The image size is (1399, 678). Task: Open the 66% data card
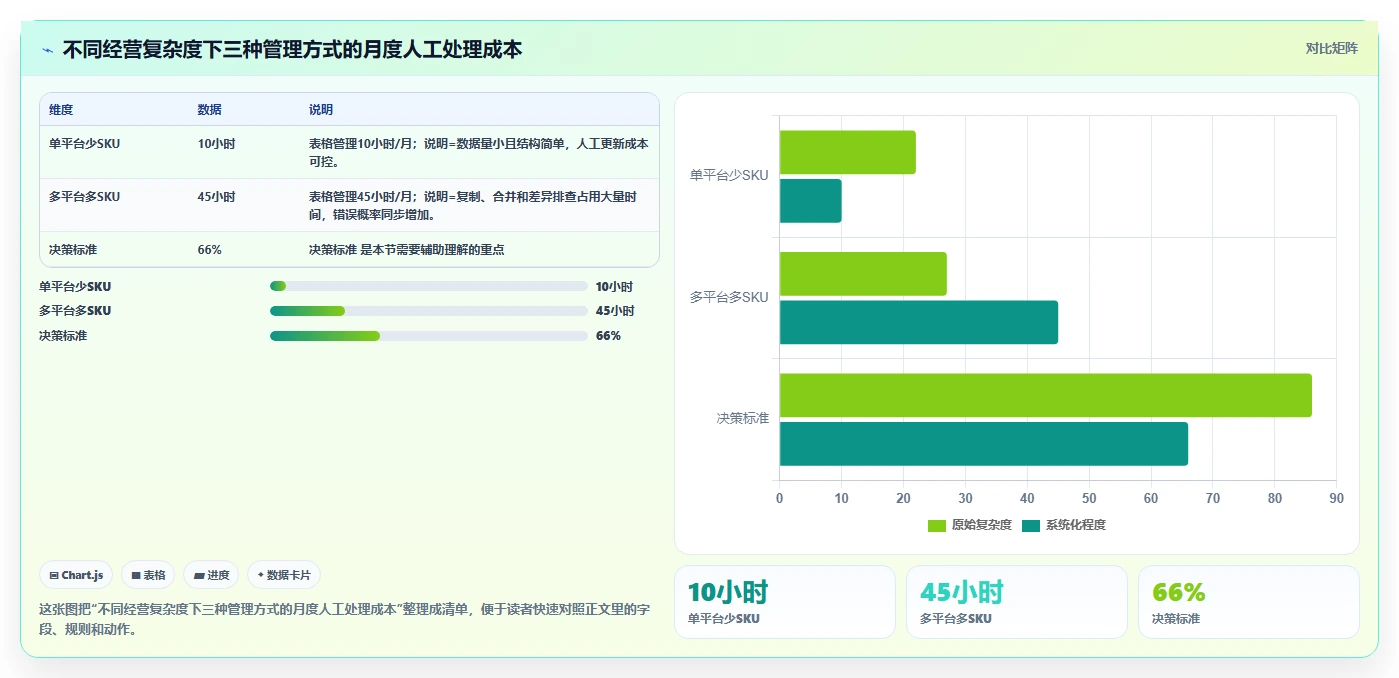point(1249,602)
